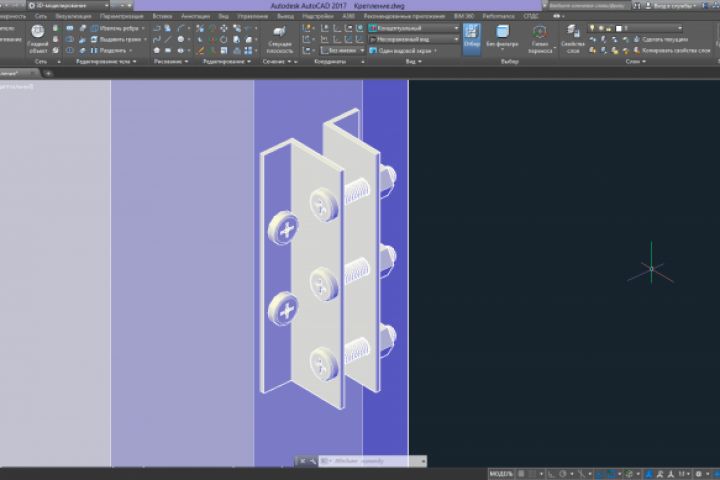The height and width of the screenshot is (480, 720).
Task: Select the Polyline drawing tool
Action: point(157,28)
